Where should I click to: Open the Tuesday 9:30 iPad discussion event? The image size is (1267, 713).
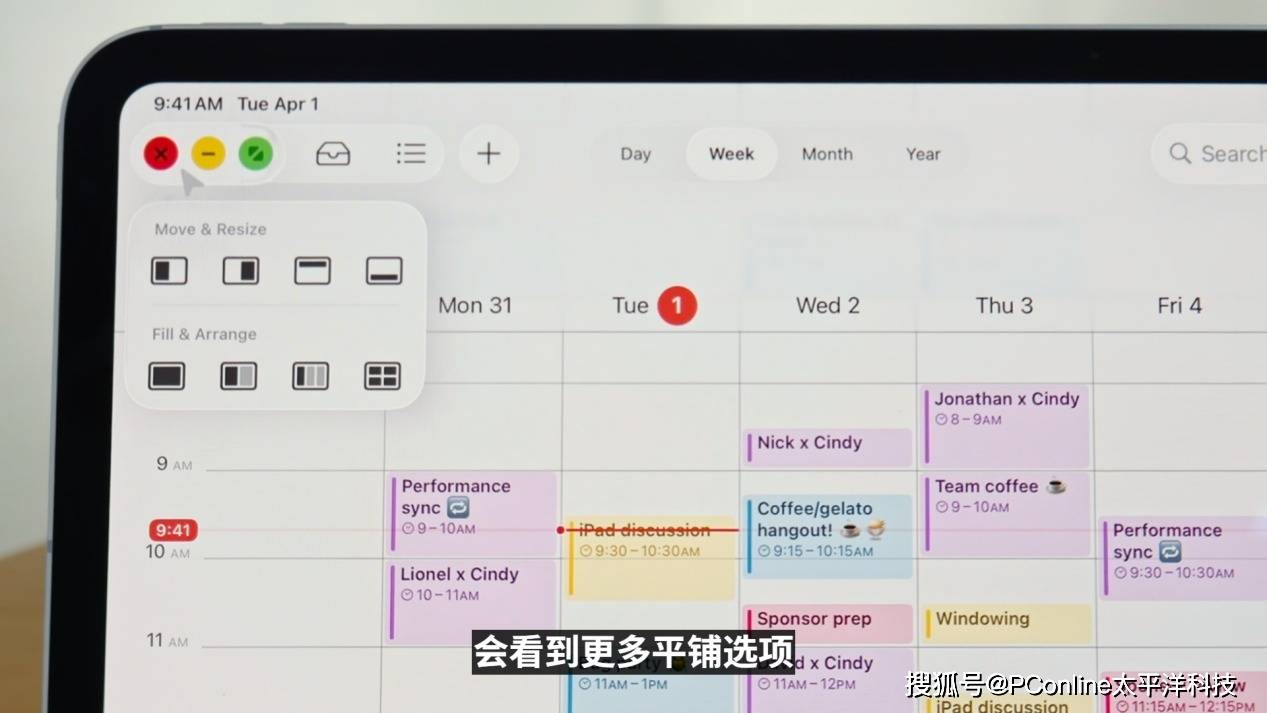(651, 558)
